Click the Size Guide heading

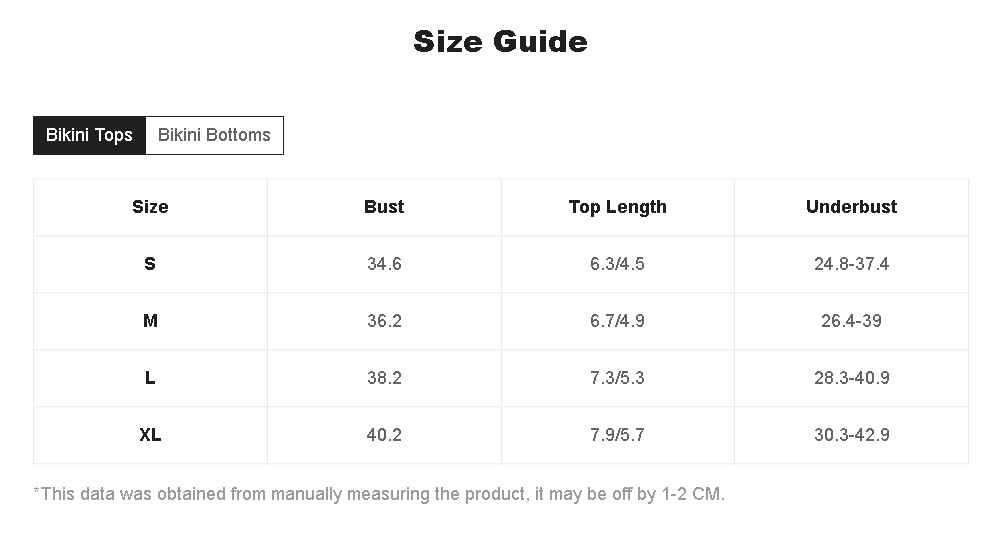(x=500, y=42)
